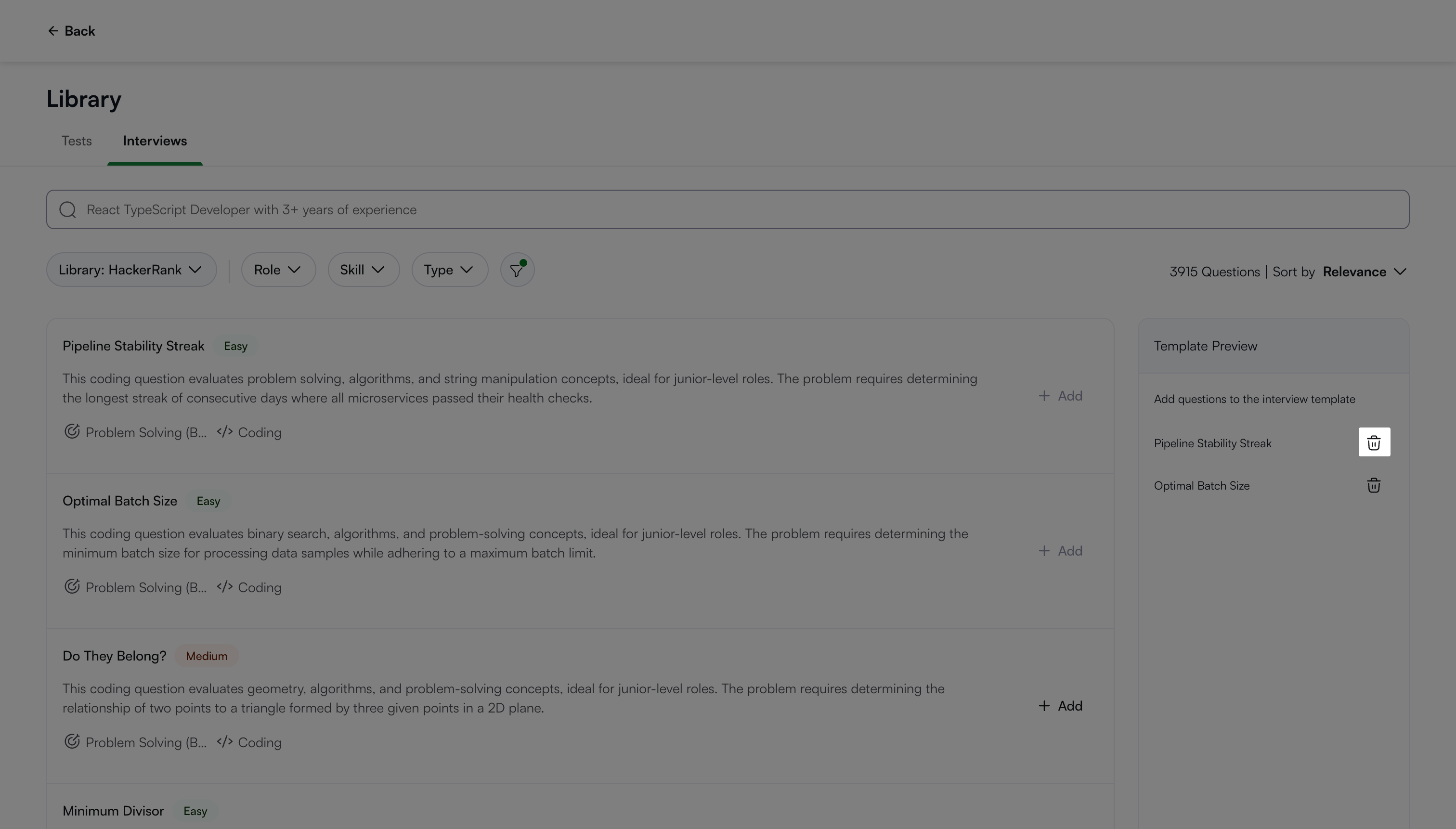Add Pipeline Stability Streak question
The image size is (1456, 829).
1060,396
